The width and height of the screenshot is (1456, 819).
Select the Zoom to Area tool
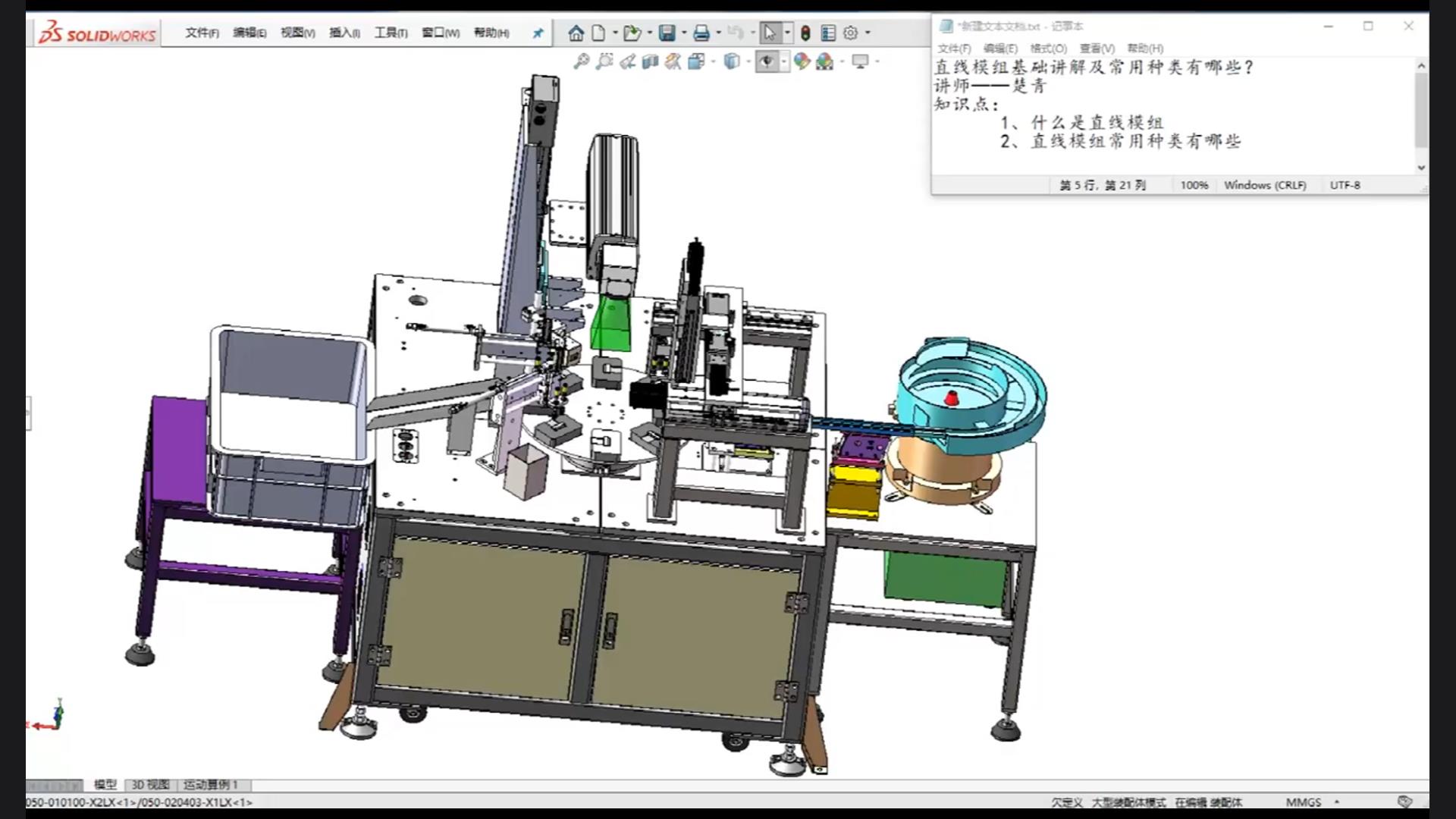pos(604,61)
